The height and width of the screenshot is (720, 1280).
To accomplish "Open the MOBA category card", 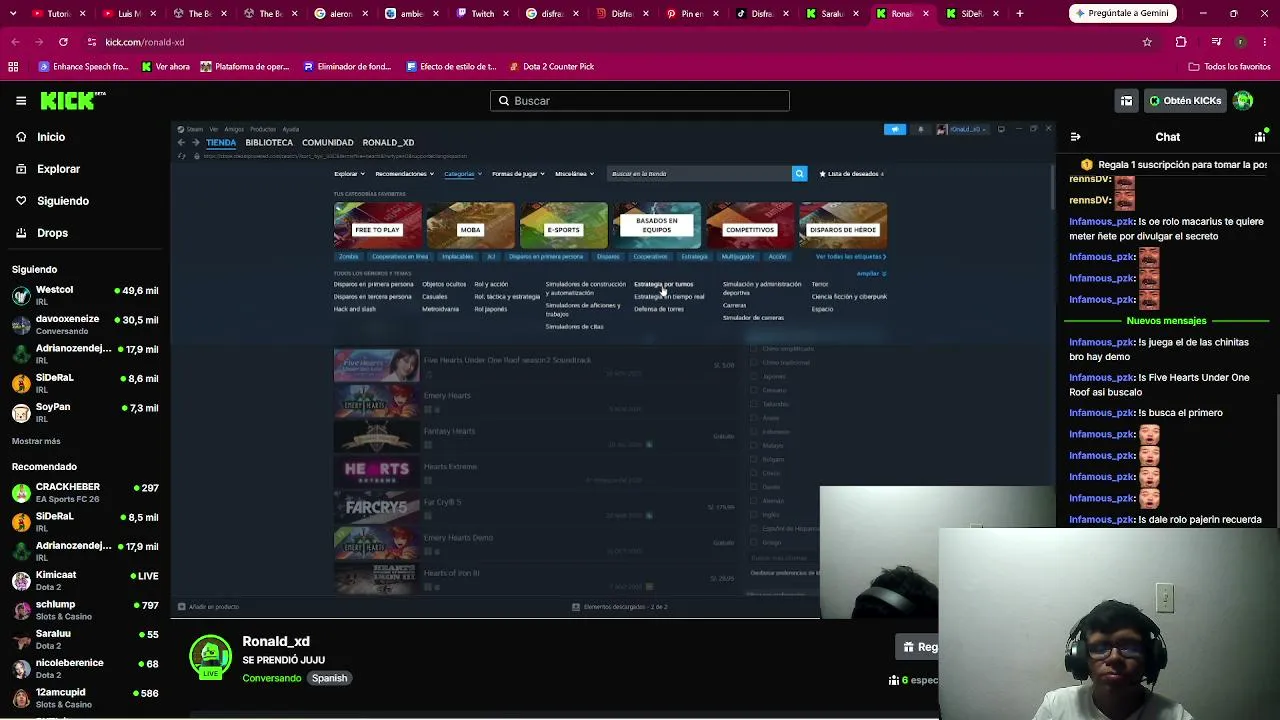I will tap(470, 225).
